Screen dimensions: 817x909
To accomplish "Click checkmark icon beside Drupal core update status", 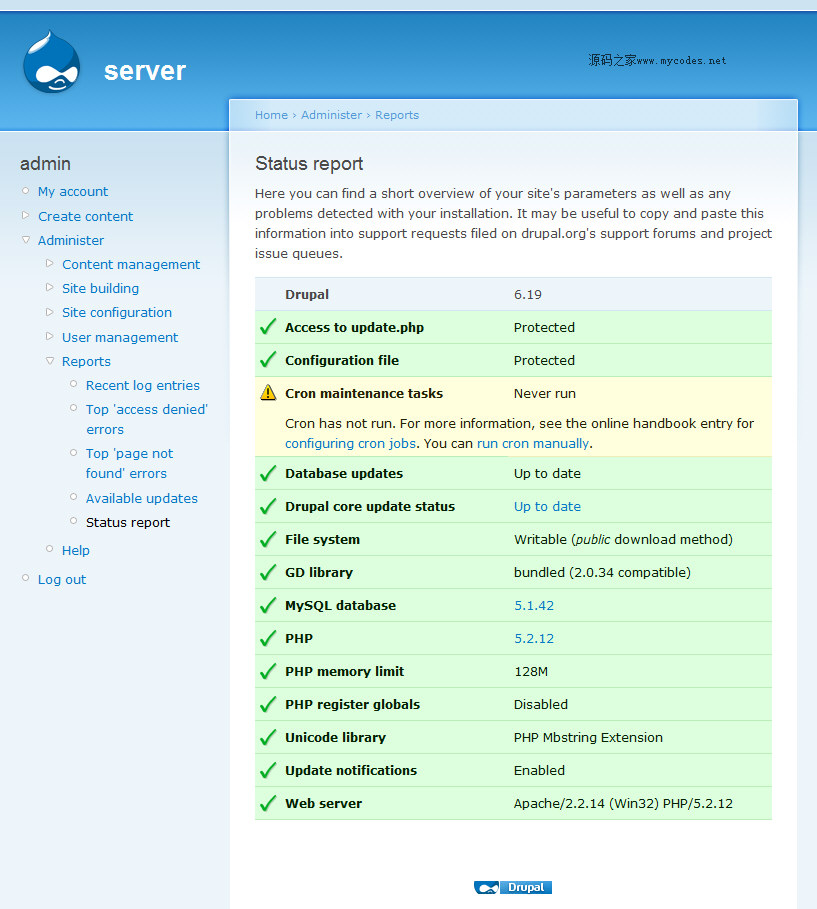I will pyautogui.click(x=268, y=506).
